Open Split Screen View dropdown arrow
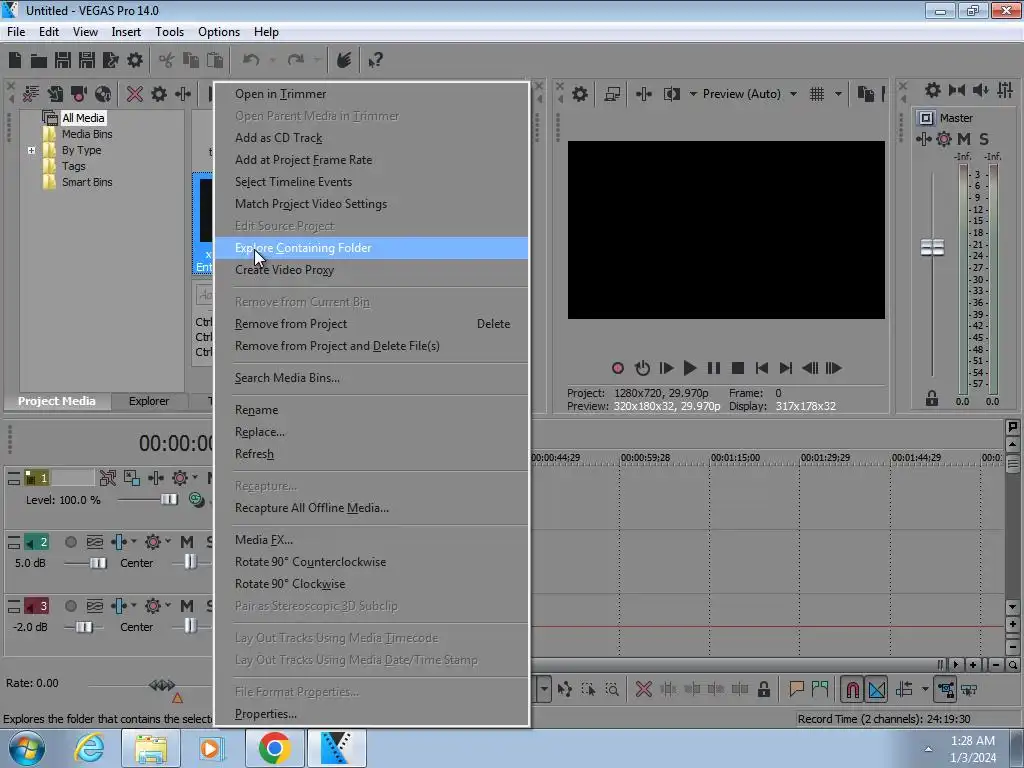 692,94
